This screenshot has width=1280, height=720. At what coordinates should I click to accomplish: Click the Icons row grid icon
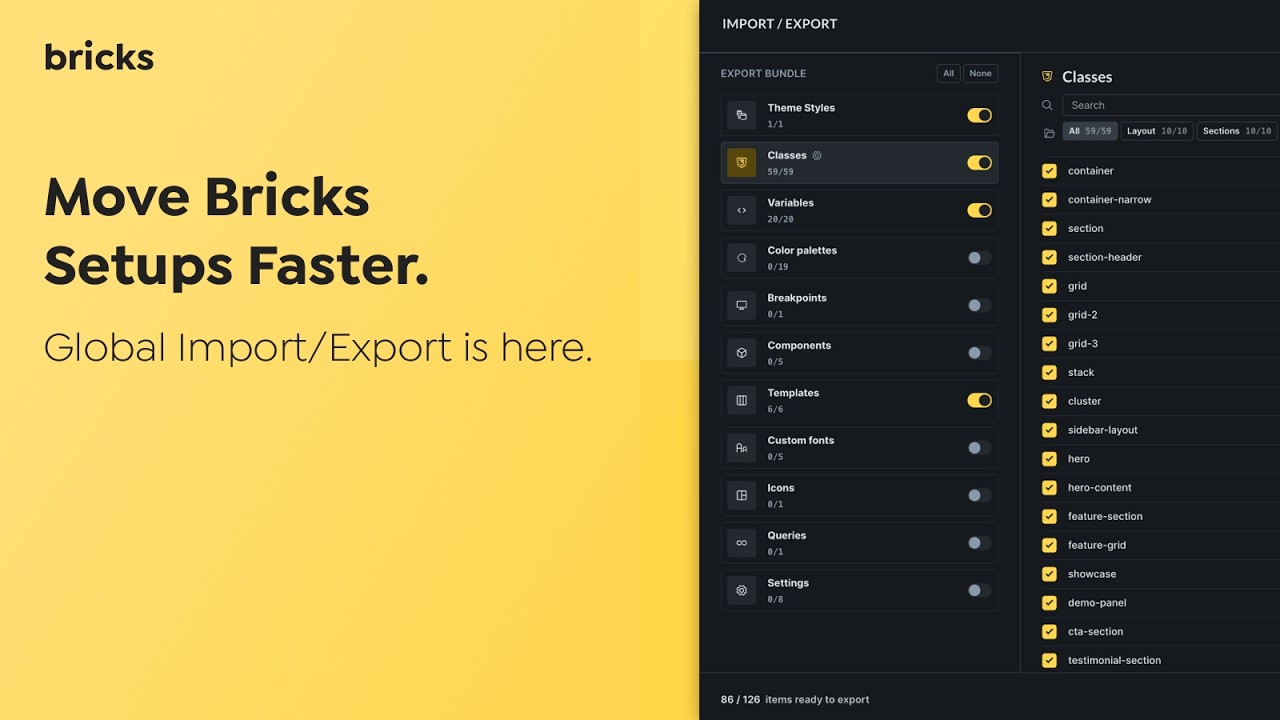click(742, 495)
